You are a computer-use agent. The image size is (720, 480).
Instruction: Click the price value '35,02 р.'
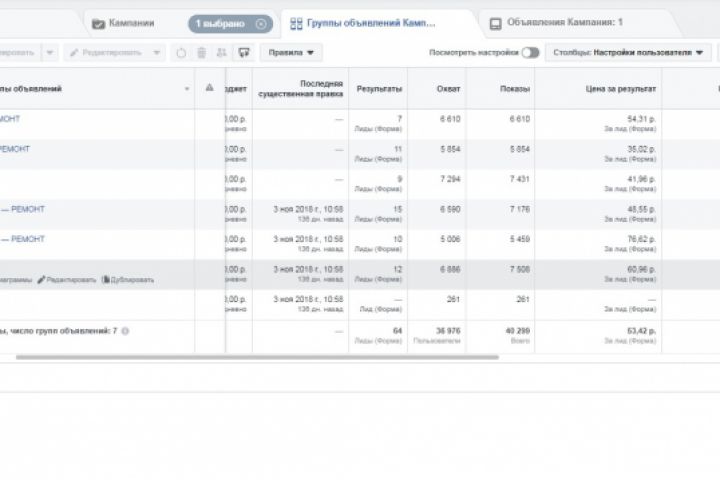(x=641, y=149)
